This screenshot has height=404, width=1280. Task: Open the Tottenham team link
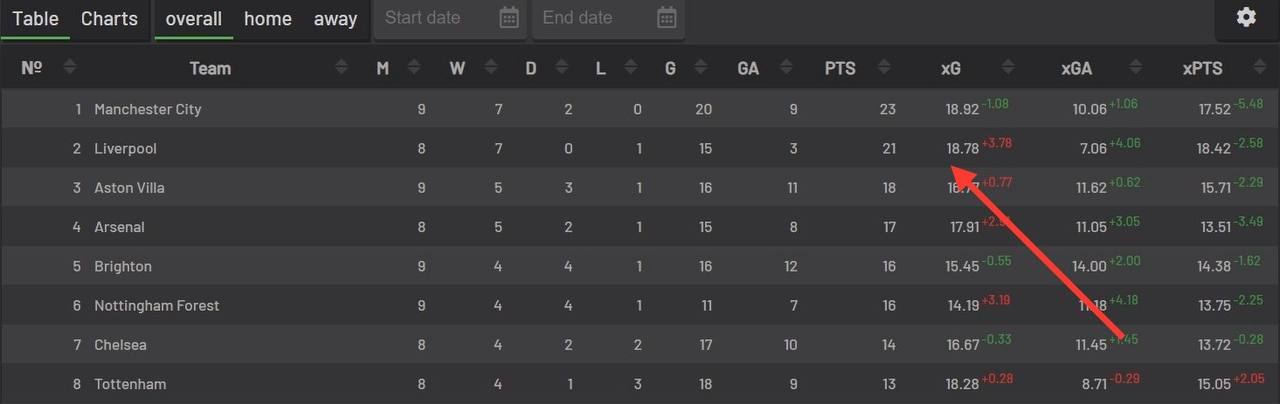point(130,384)
